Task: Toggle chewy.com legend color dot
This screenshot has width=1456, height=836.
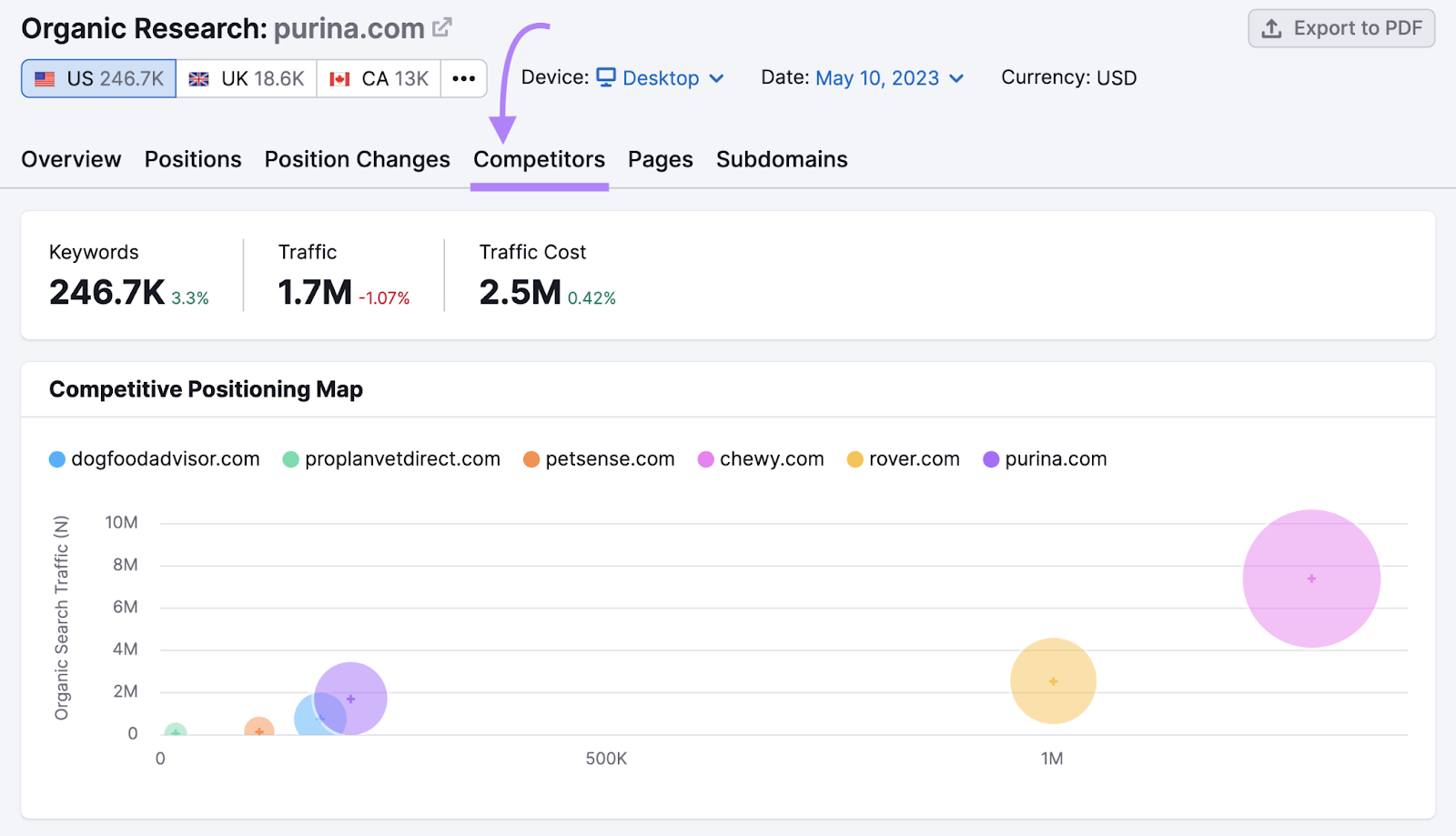Action: click(x=706, y=459)
